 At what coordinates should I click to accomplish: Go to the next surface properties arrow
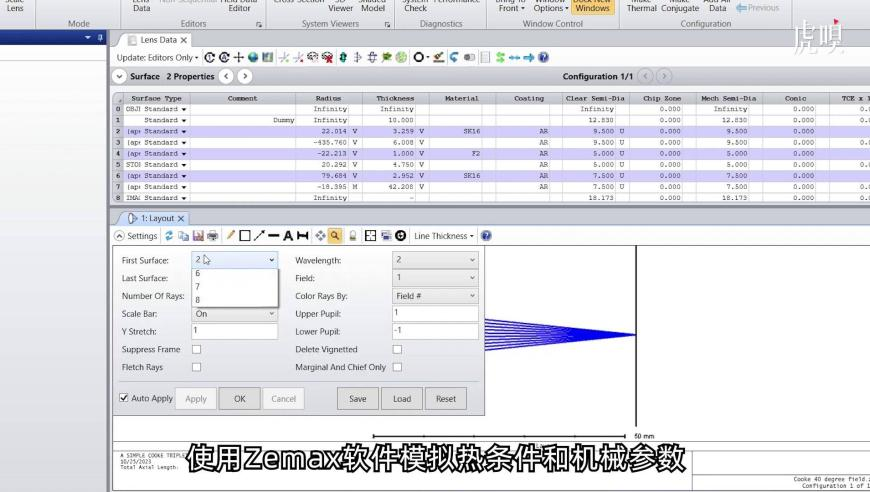245,76
